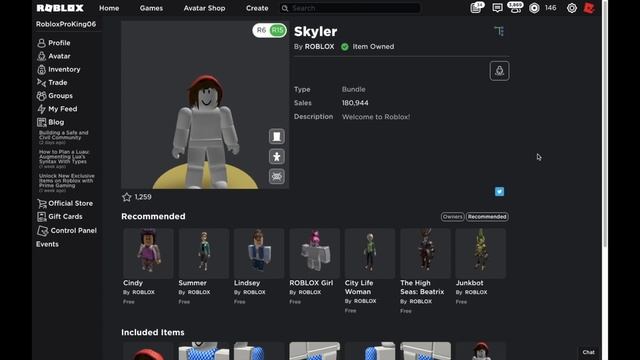Image resolution: width=640 pixels, height=360 pixels.
Task: Click the sales value 180,944
Action: coord(355,103)
